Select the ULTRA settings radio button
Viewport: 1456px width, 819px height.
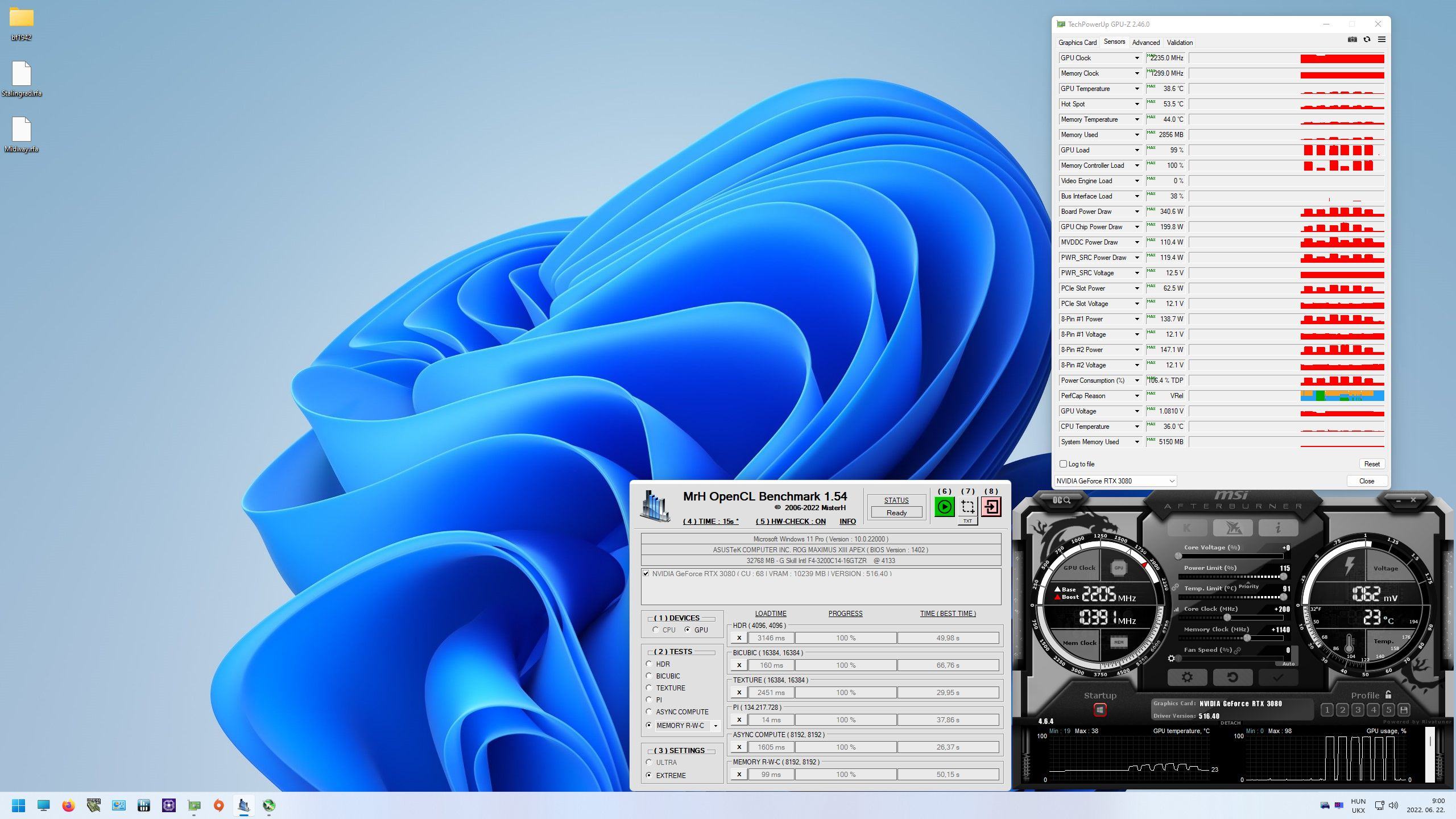(x=649, y=762)
